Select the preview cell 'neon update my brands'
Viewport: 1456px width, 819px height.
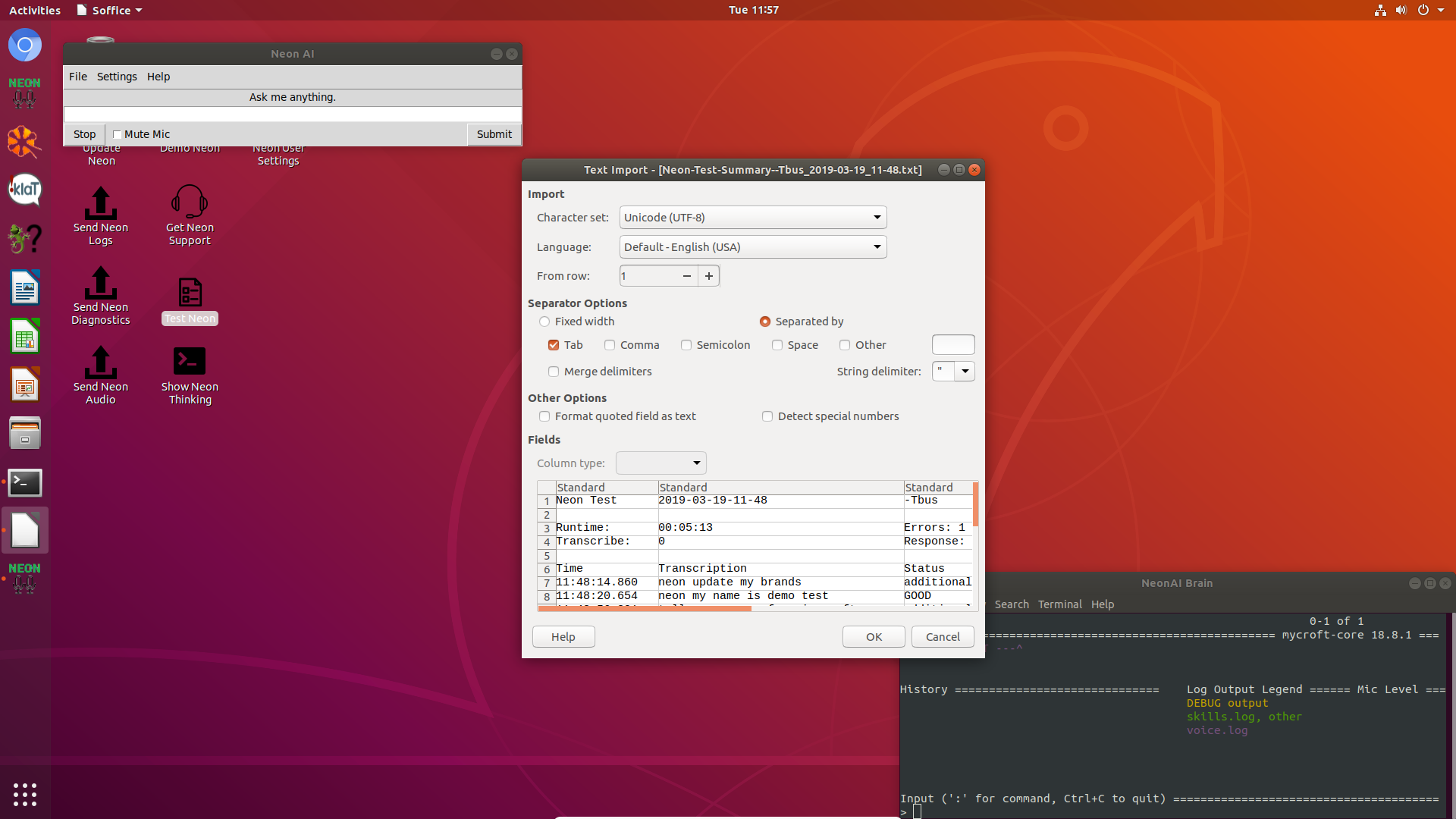[x=780, y=582]
